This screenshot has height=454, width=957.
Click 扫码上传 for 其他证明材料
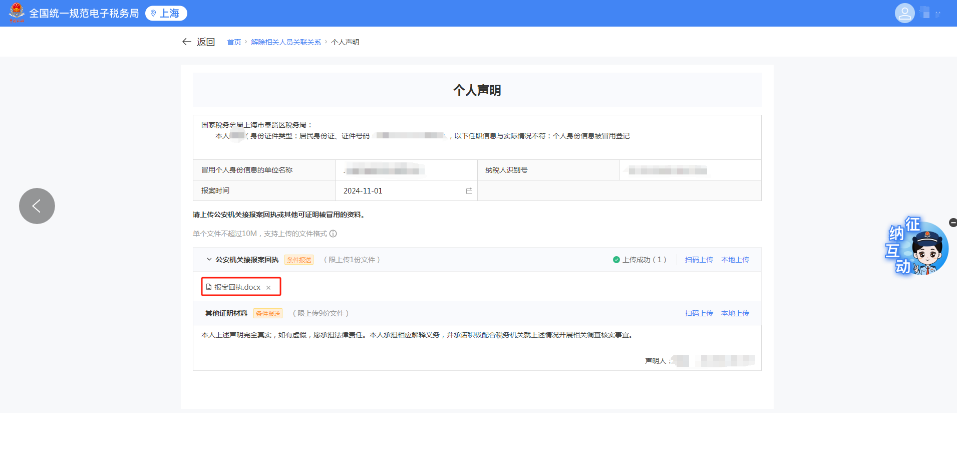(x=698, y=313)
